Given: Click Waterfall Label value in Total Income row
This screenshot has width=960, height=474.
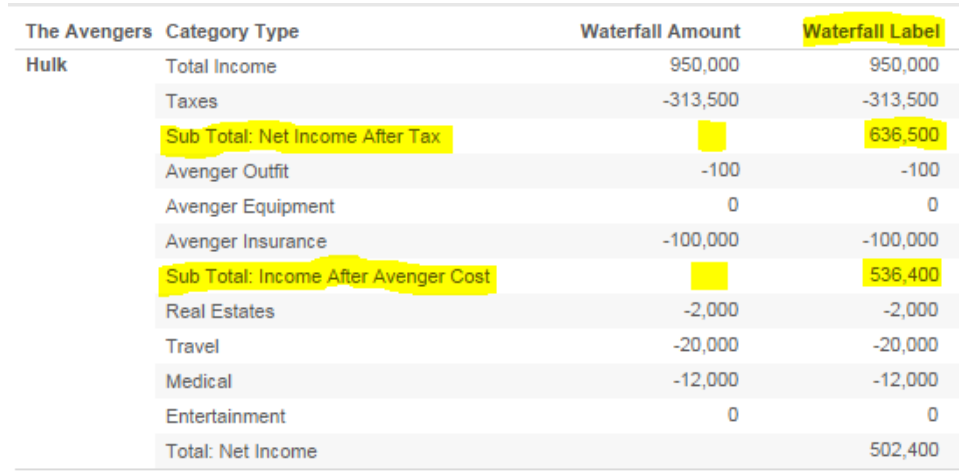Looking at the screenshot, I should tap(904, 65).
